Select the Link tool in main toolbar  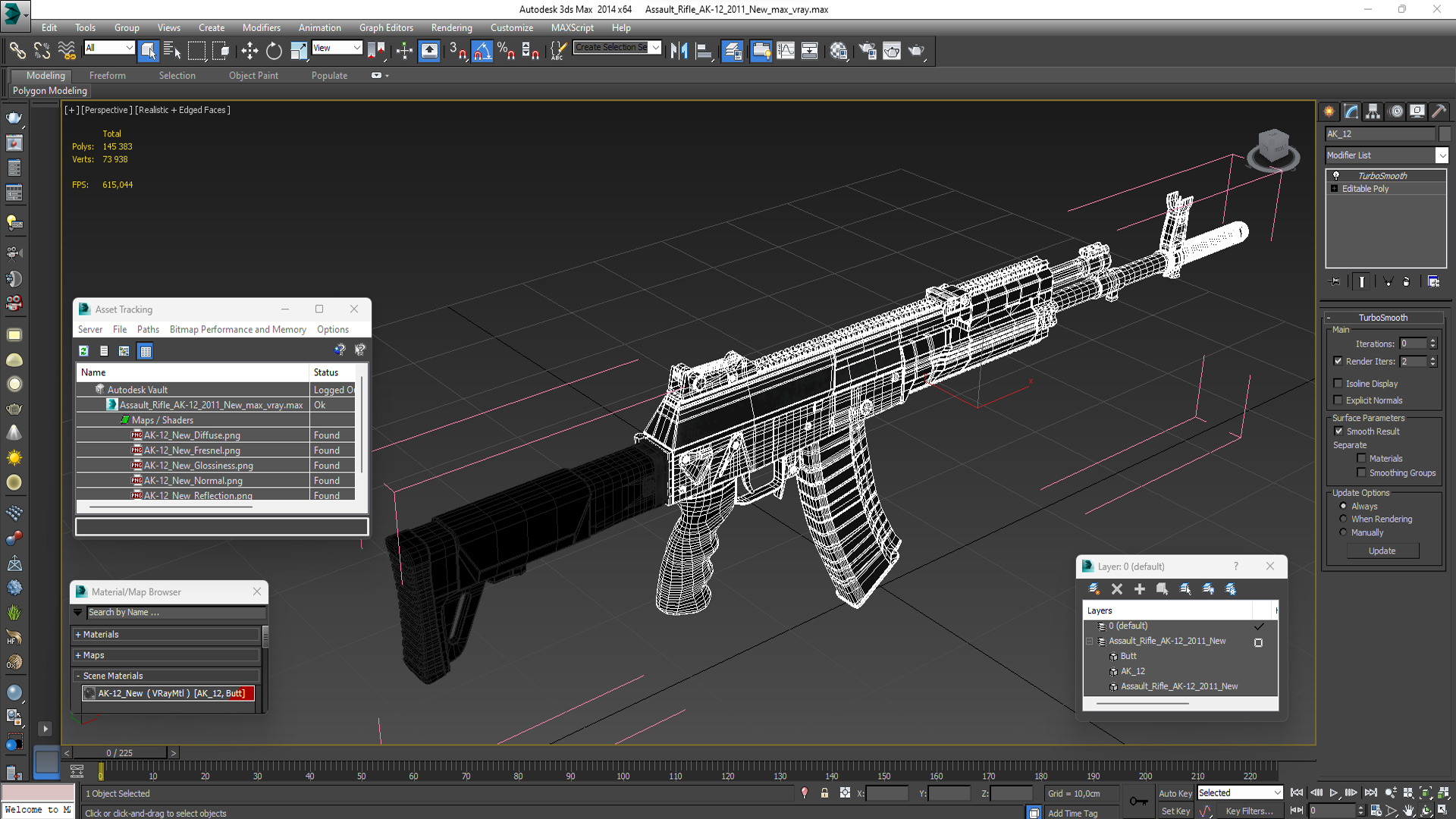17,51
